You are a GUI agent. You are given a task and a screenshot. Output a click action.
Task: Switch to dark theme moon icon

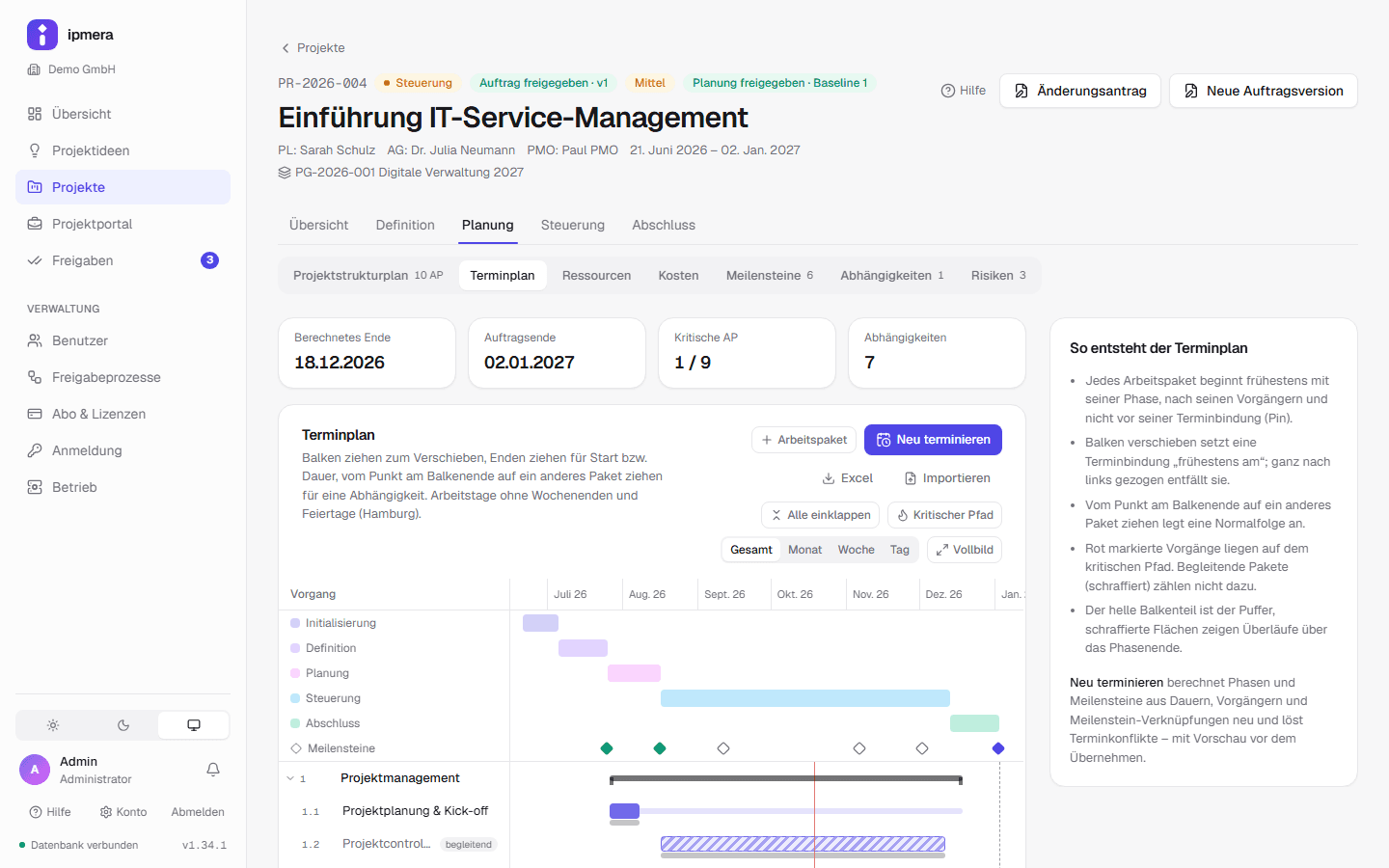coord(123,725)
